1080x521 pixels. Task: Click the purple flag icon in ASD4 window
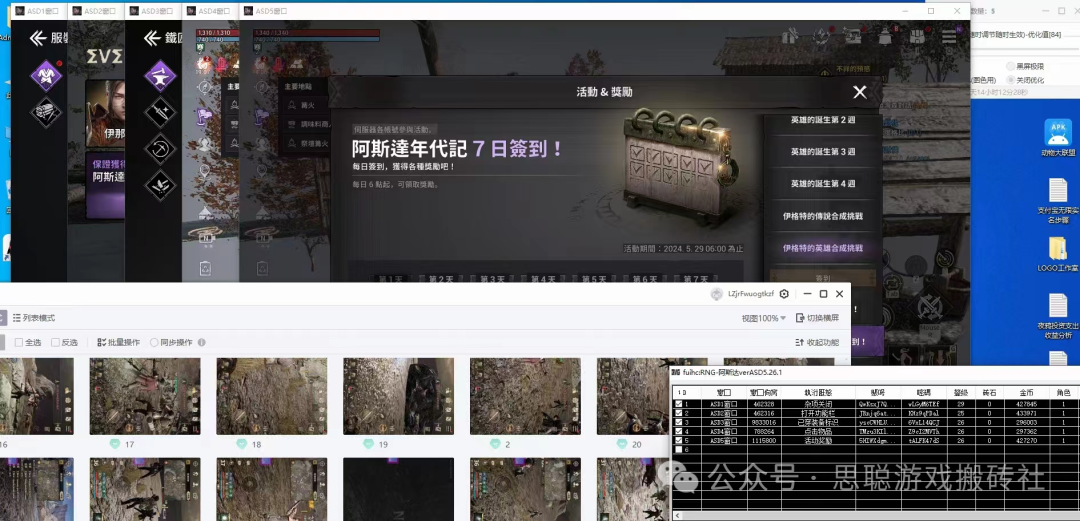click(x=205, y=116)
